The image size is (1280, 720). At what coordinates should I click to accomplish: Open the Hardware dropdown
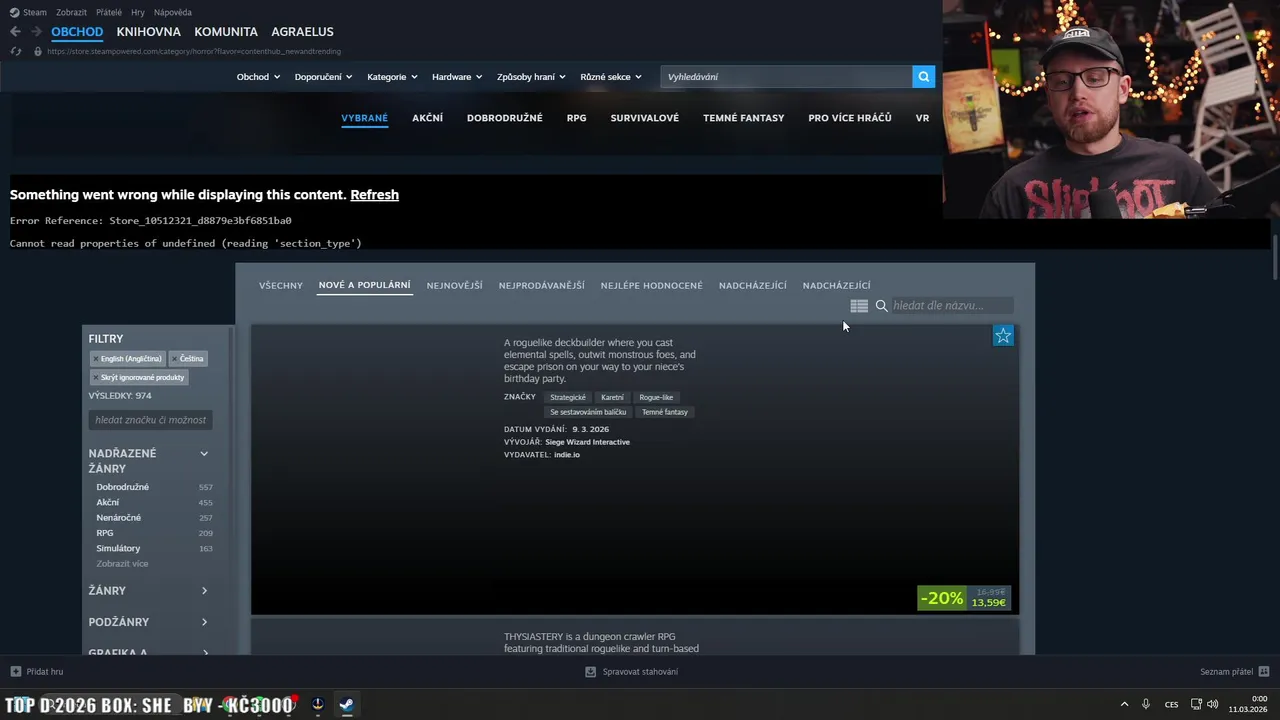click(x=457, y=77)
